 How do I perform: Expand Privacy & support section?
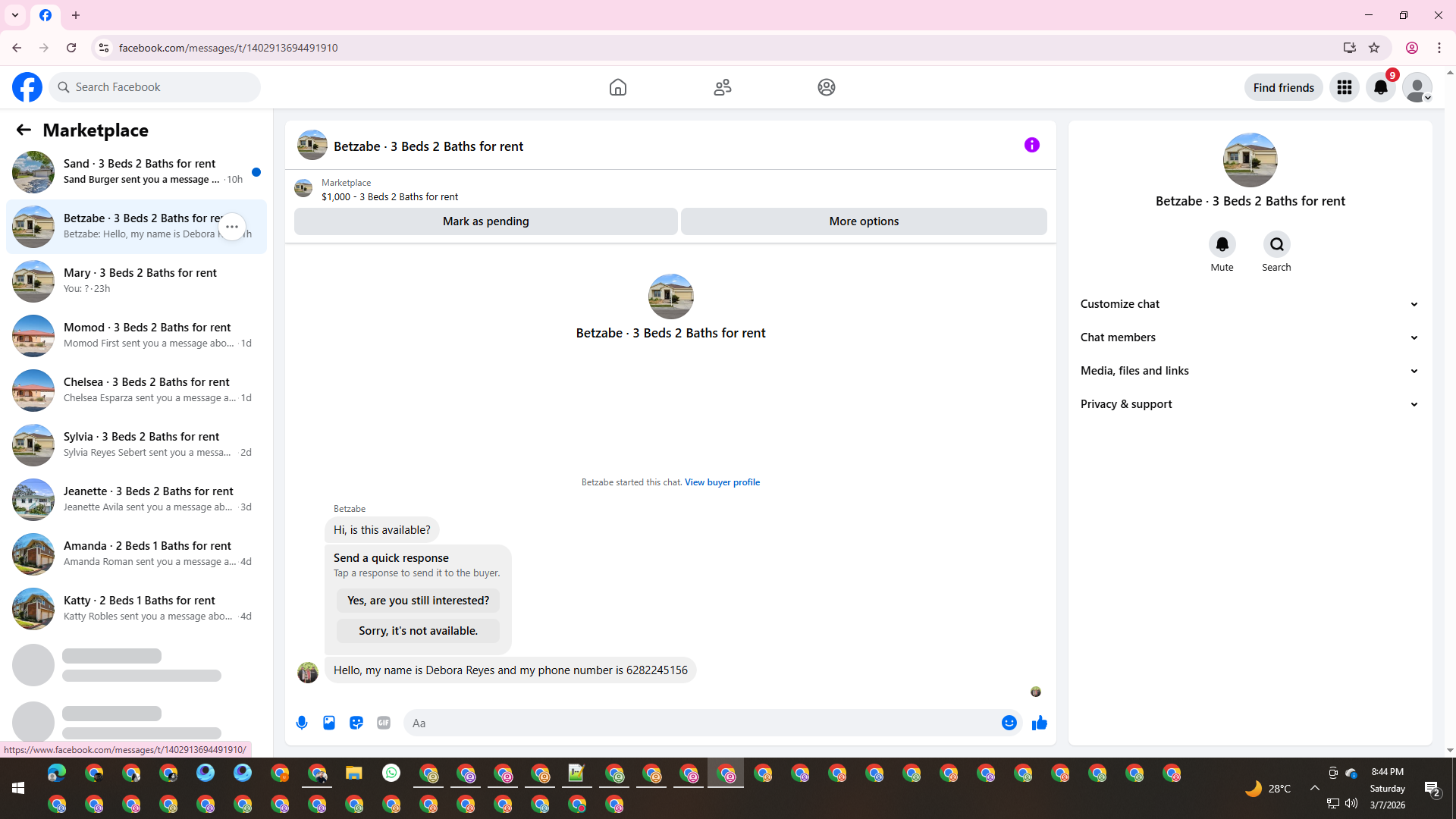1250,404
